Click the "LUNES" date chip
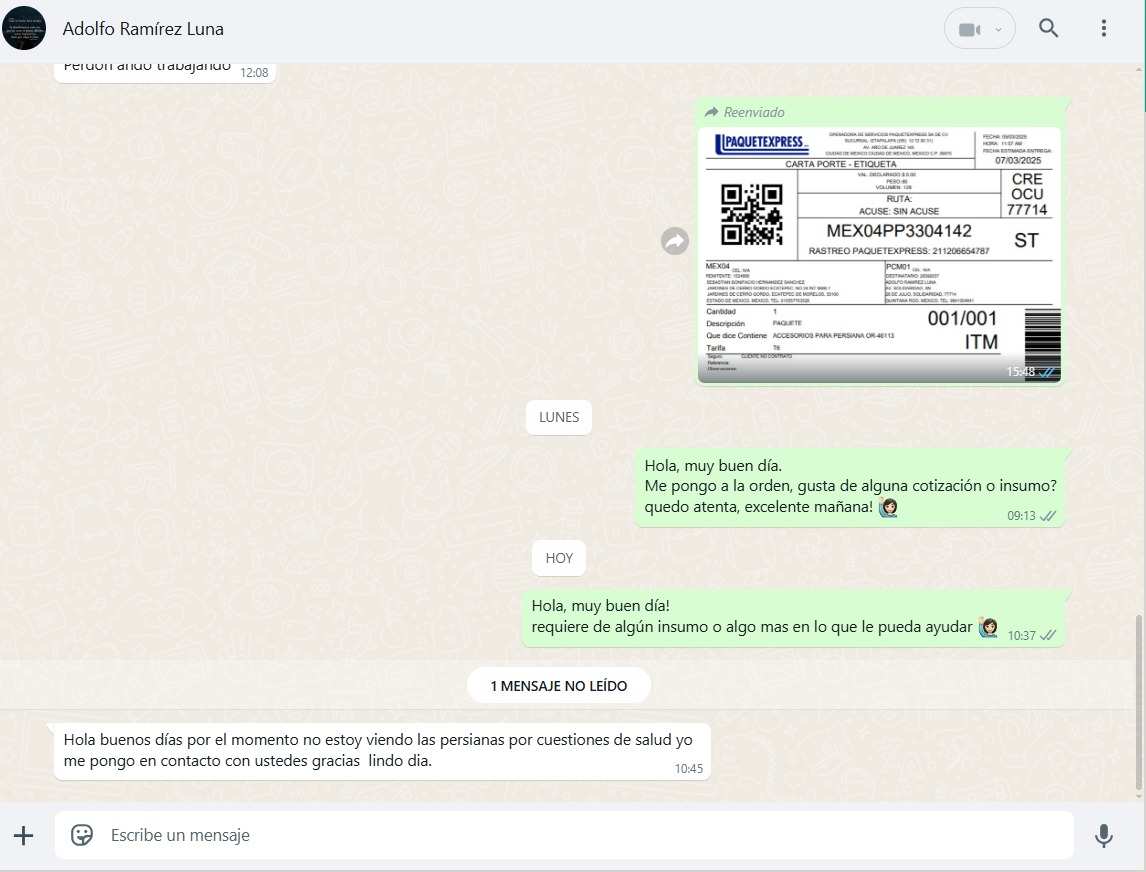The image size is (1146, 872). [x=558, y=418]
